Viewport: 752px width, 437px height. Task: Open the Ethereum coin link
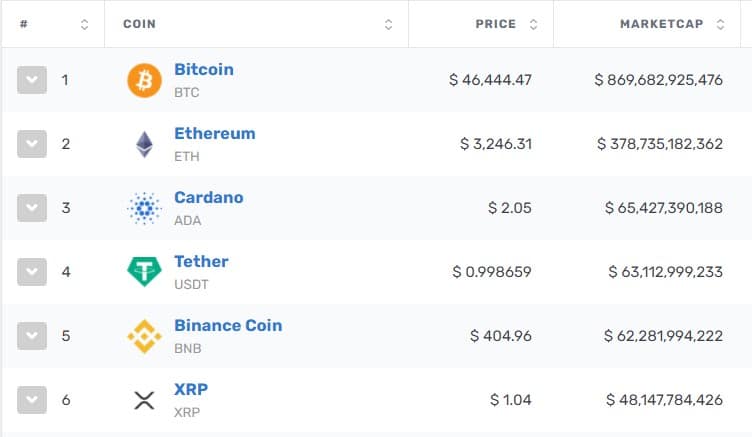[x=215, y=133]
